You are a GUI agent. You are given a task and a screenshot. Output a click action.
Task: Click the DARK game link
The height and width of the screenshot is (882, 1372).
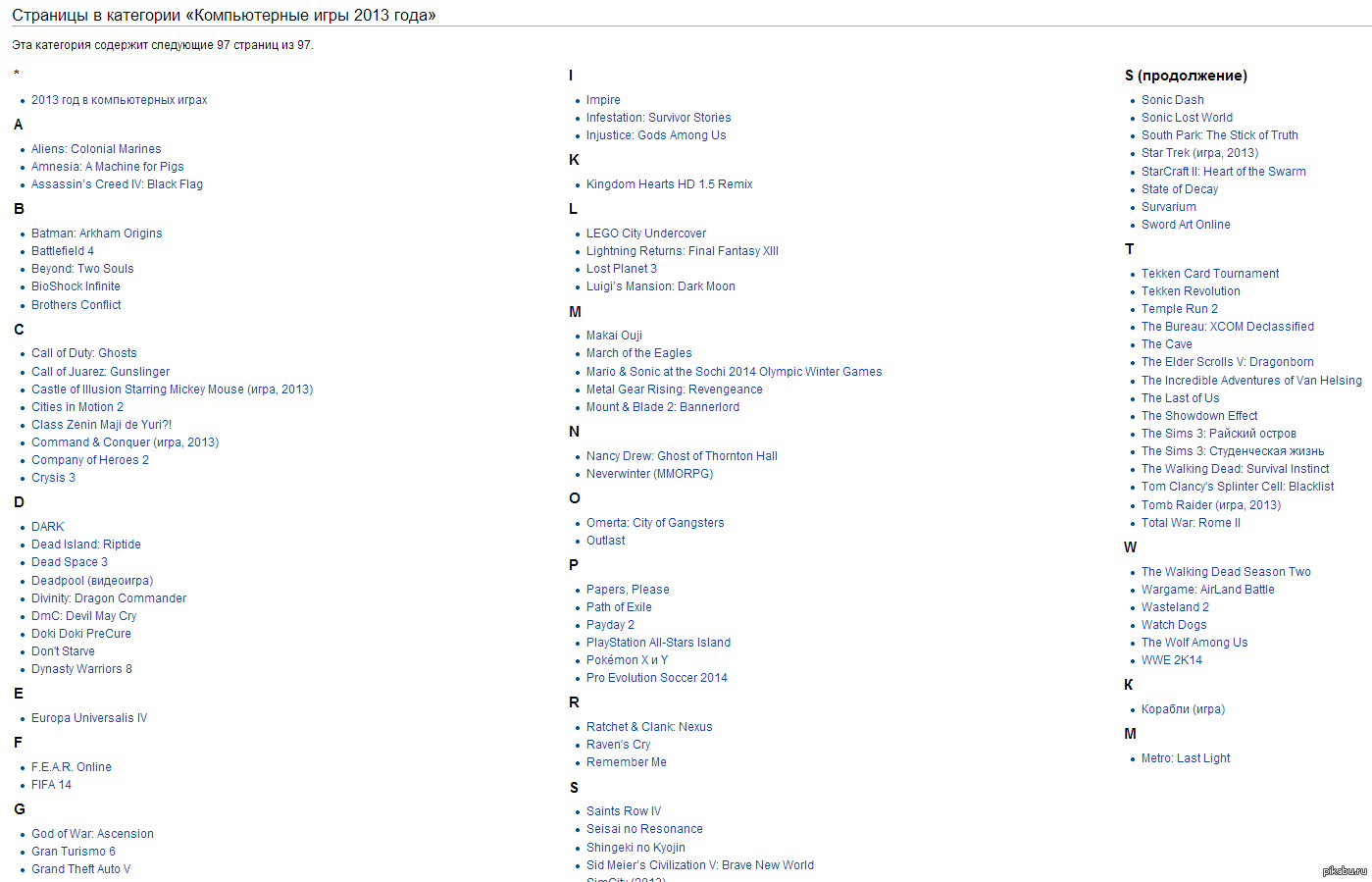tap(48, 527)
